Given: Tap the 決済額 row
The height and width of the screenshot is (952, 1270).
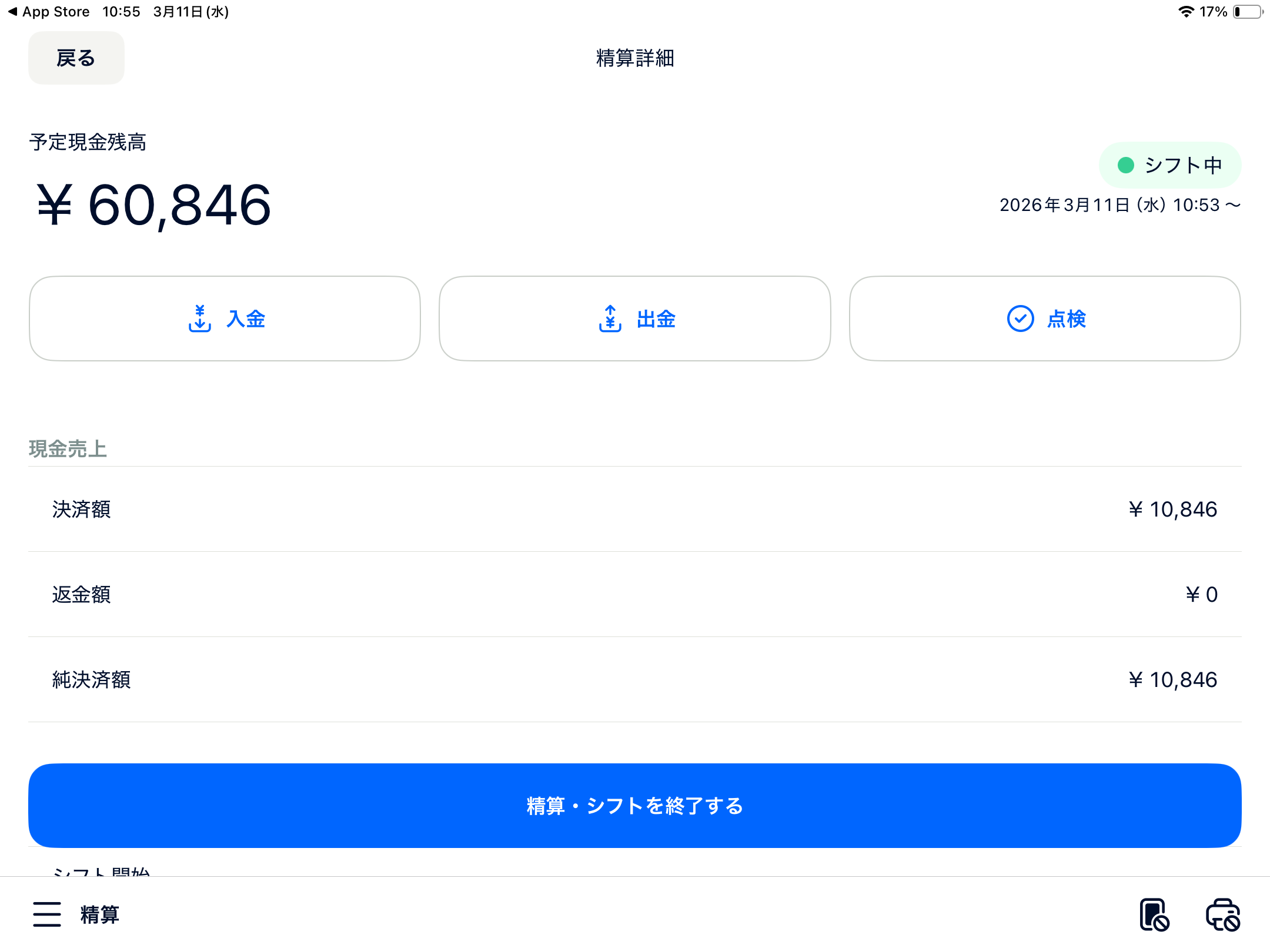Looking at the screenshot, I should (635, 509).
